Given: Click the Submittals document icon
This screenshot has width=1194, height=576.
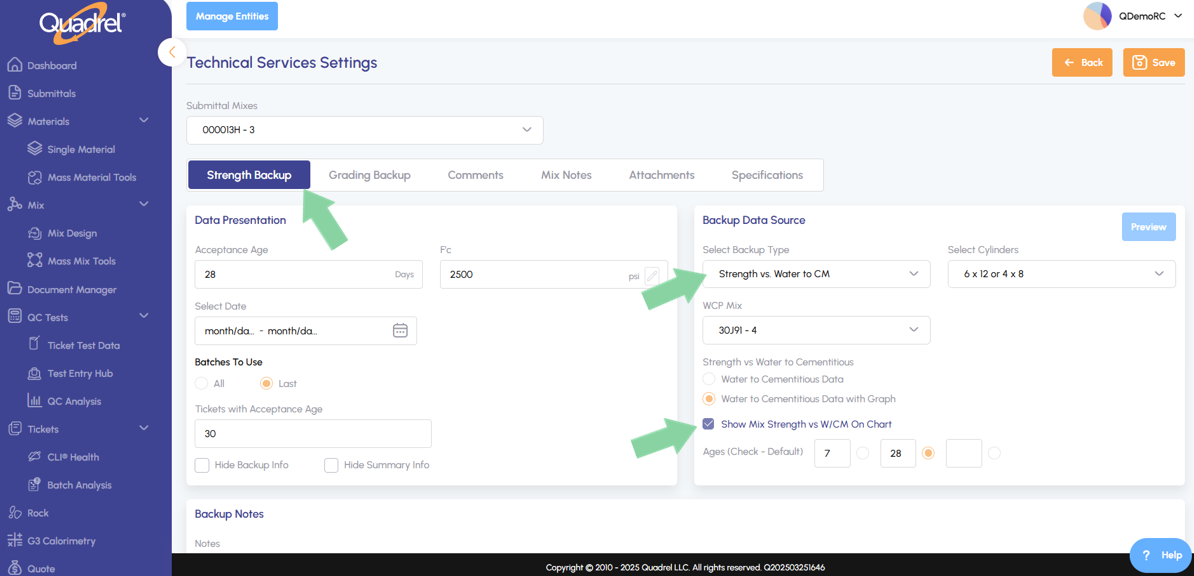Looking at the screenshot, I should (x=14, y=93).
